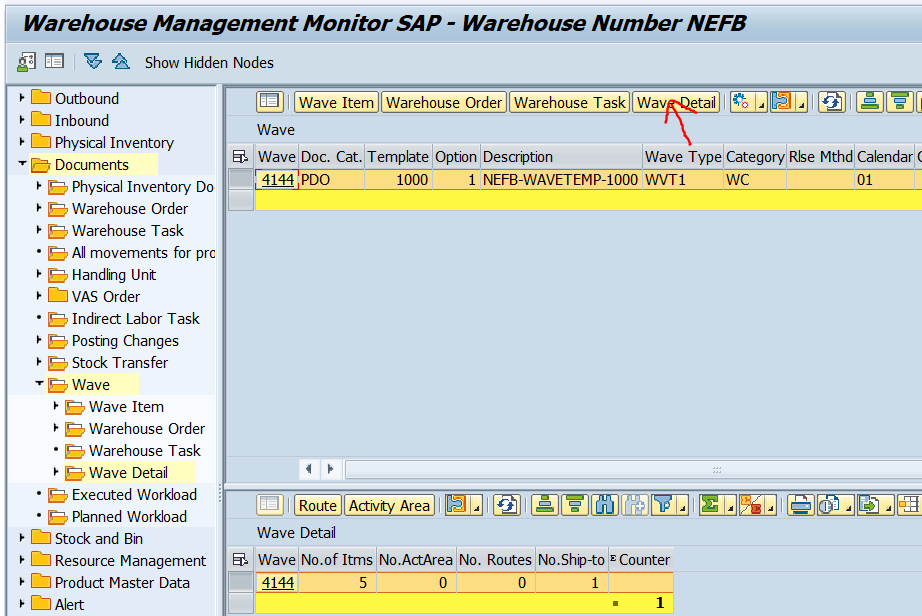
Task: Toggle list/form view in Wave panel toolbar
Action: point(270,102)
